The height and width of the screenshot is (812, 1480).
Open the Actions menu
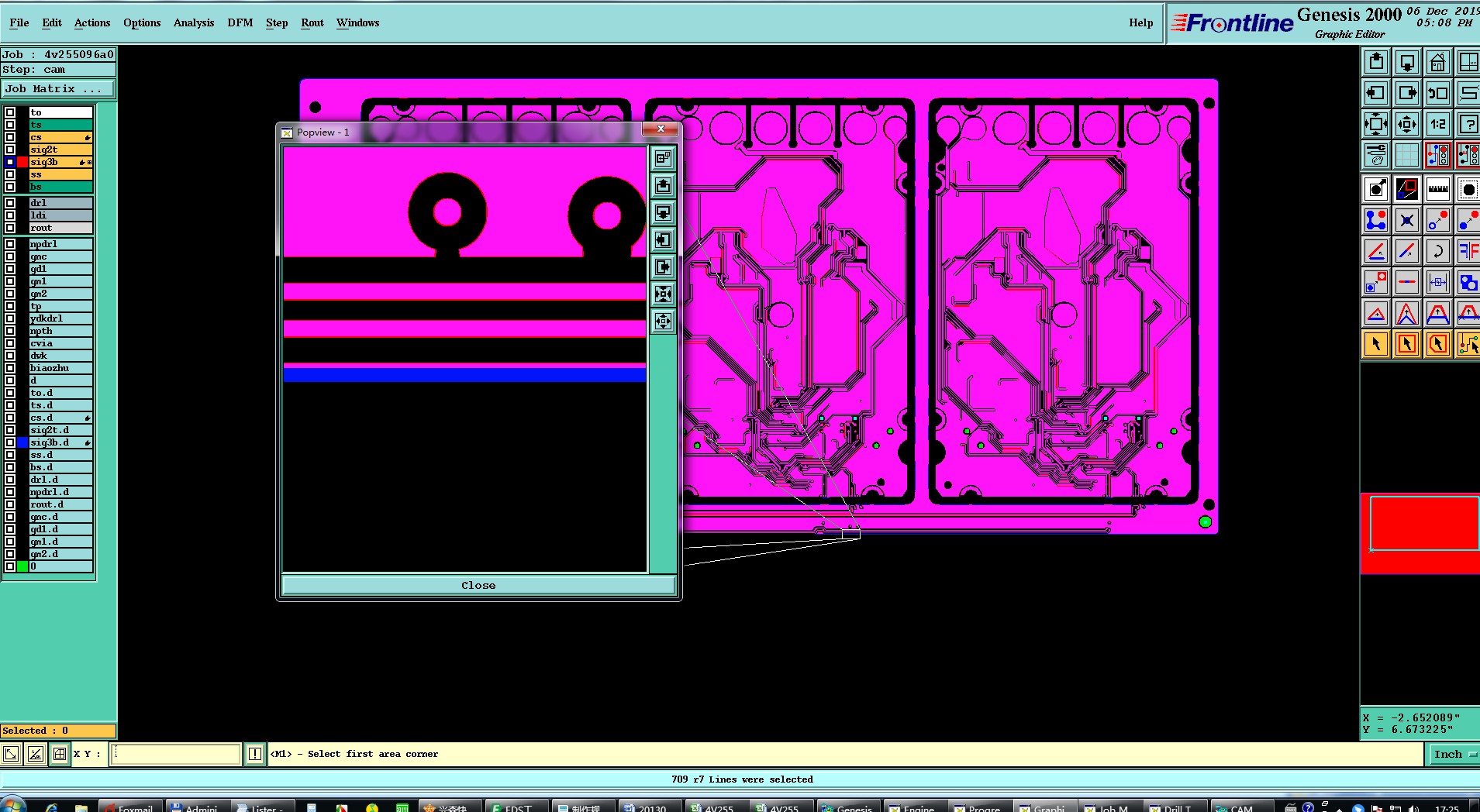coord(92,22)
